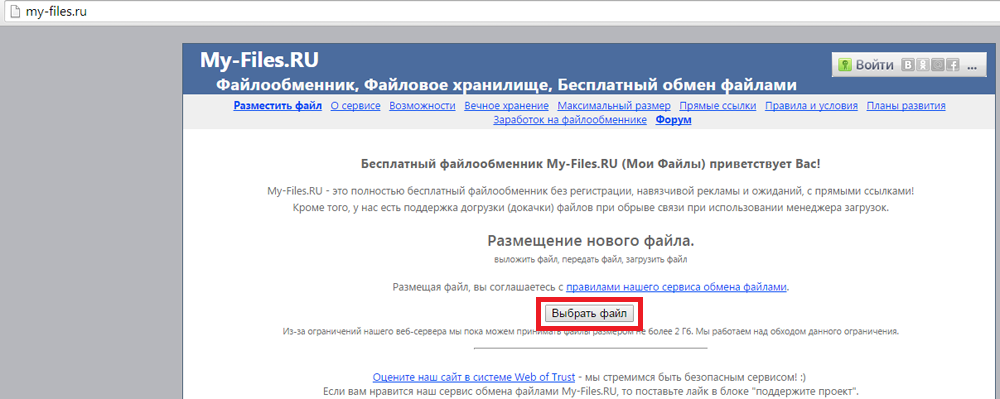This screenshot has width=1000, height=399.
Task: Go to Возможности section
Action: pos(422,106)
